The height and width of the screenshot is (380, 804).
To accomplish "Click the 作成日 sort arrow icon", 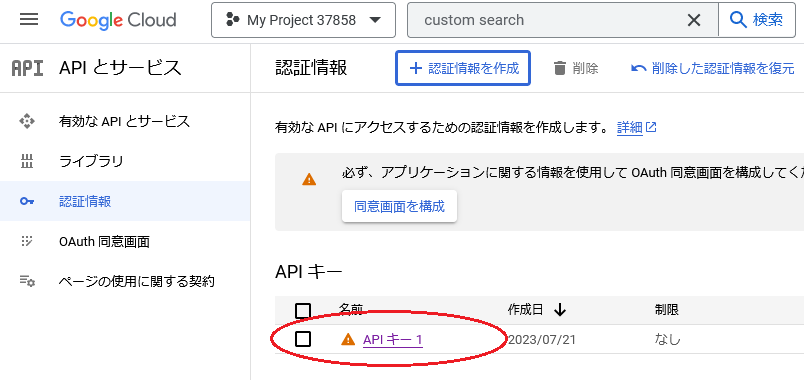I will coord(559,310).
